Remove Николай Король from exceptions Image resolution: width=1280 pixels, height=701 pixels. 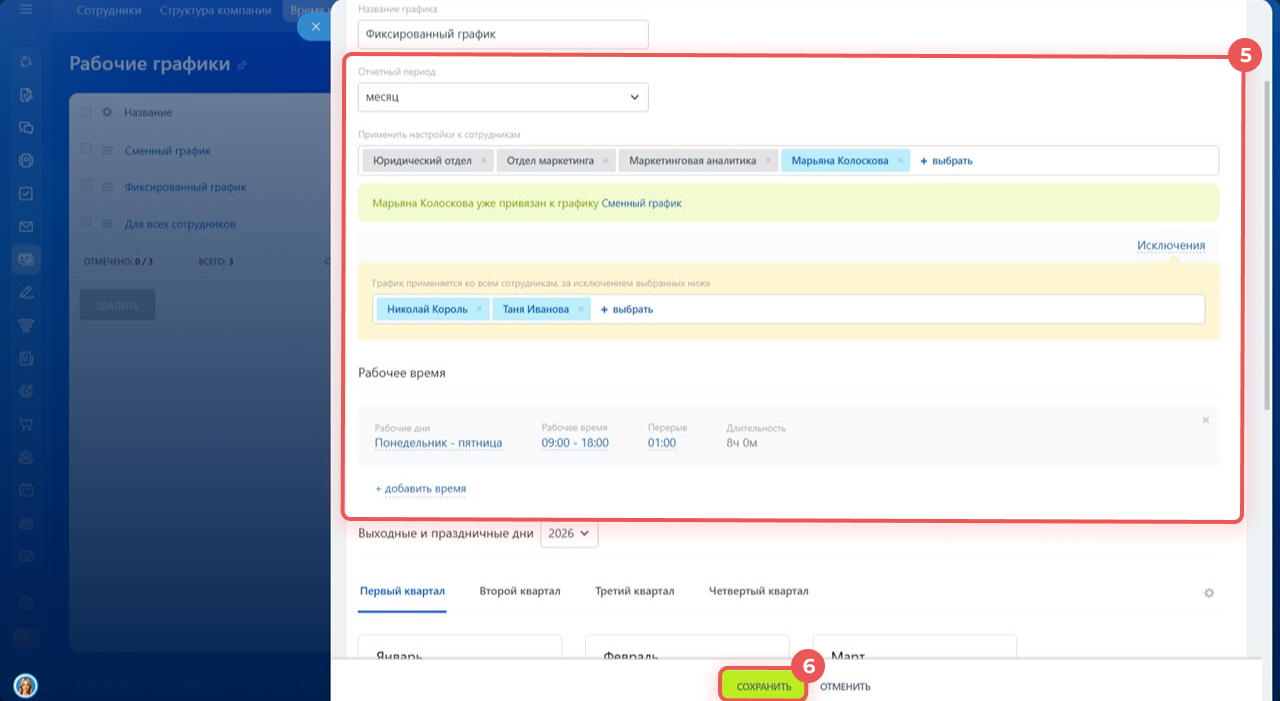click(479, 310)
